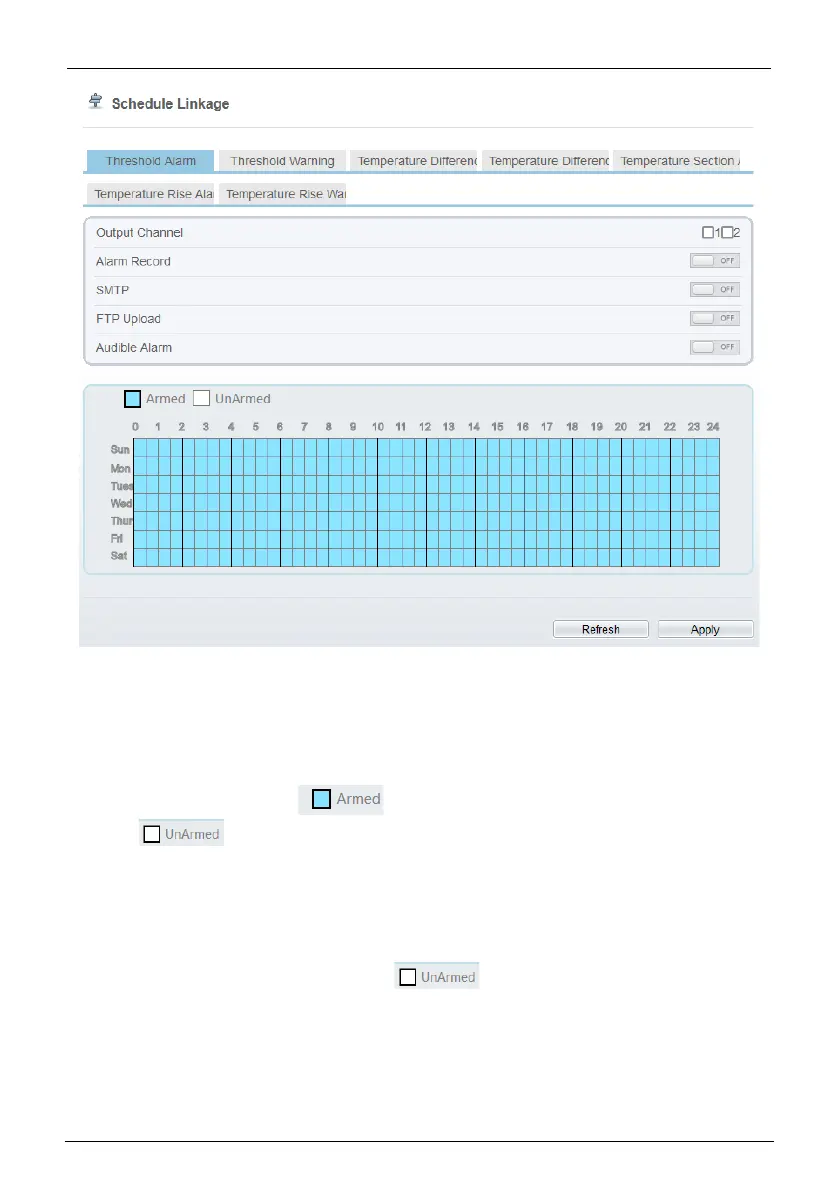This screenshot has width=839, height=1191.
Task: Click the hour 12 column header
Action: pos(424,427)
